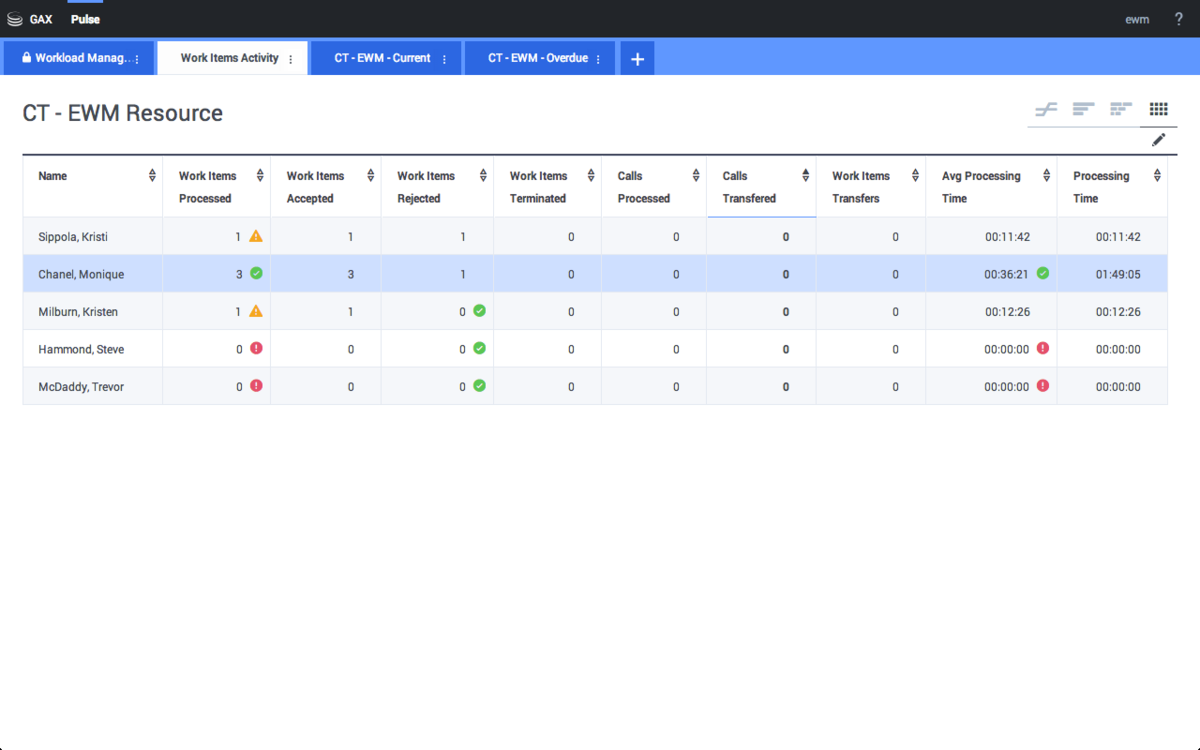Select the stacked bar view icon

pyautogui.click(x=1121, y=110)
